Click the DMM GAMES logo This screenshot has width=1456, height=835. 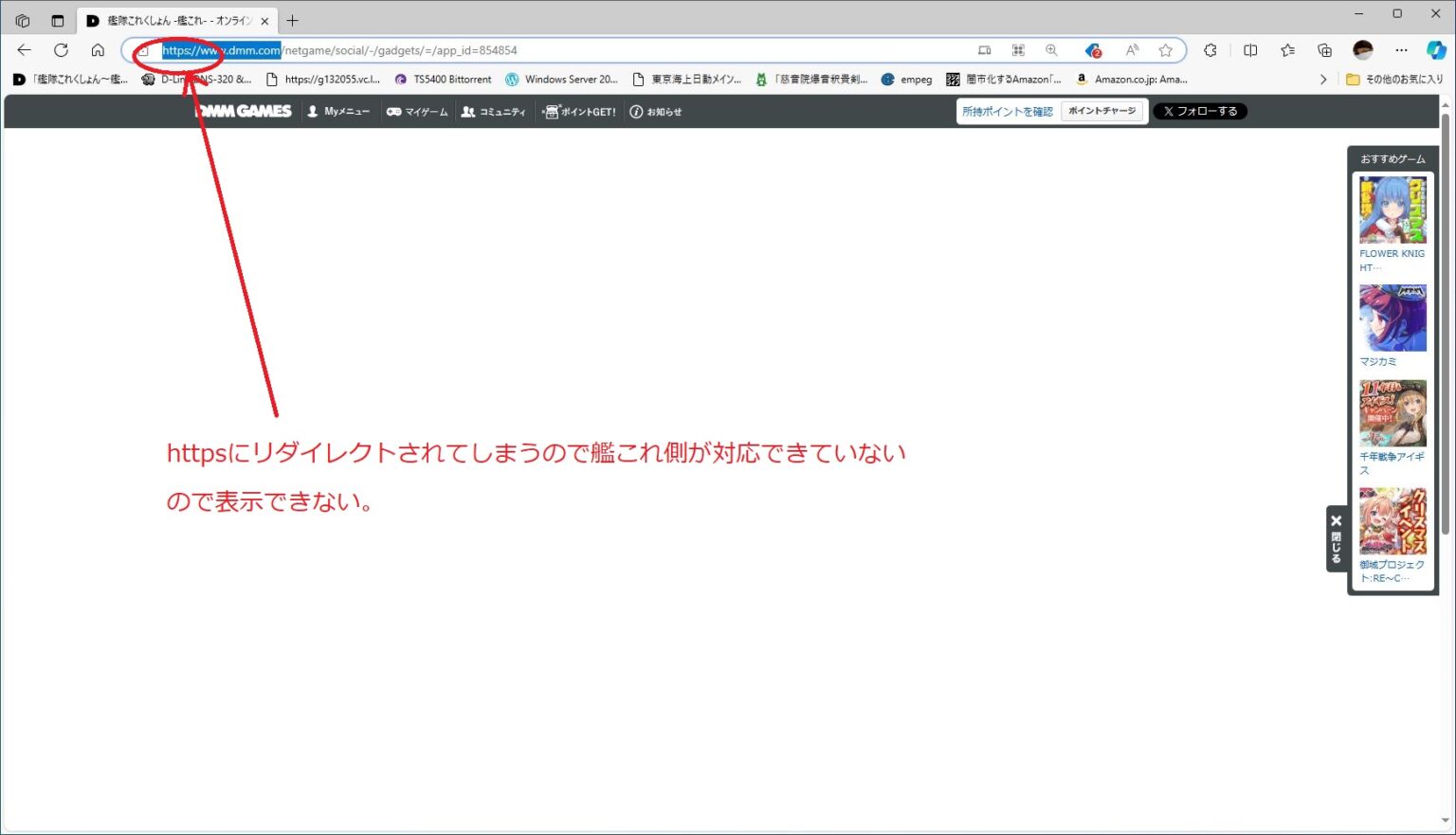point(243,111)
